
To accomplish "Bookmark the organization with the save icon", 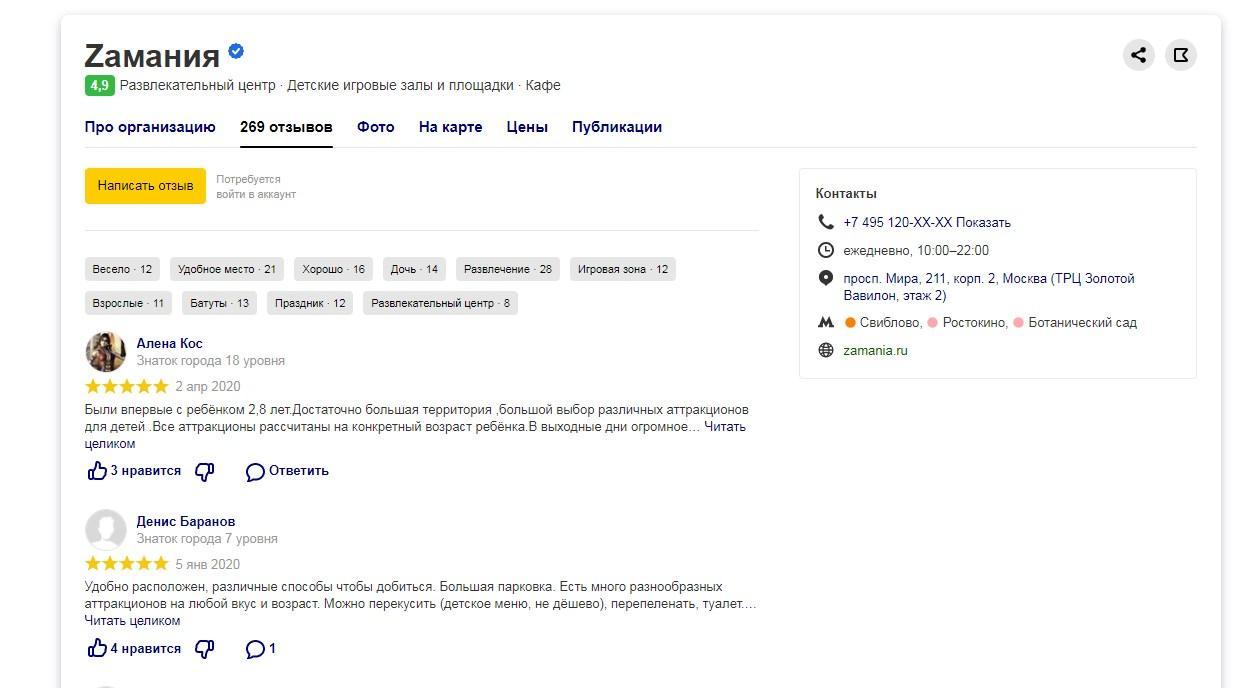I will (x=1181, y=55).
